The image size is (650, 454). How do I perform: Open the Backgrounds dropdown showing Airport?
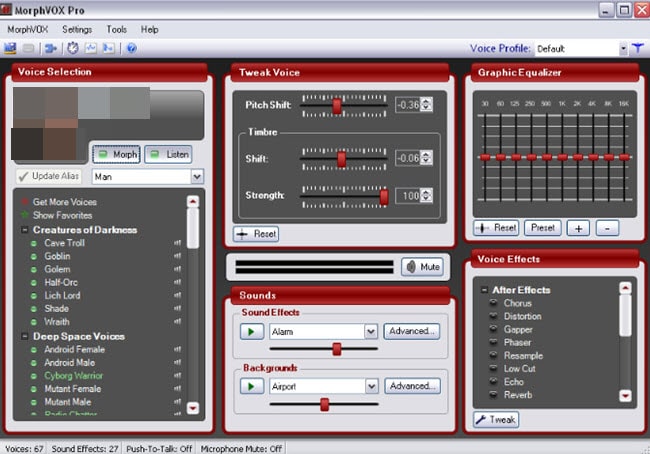tap(371, 386)
